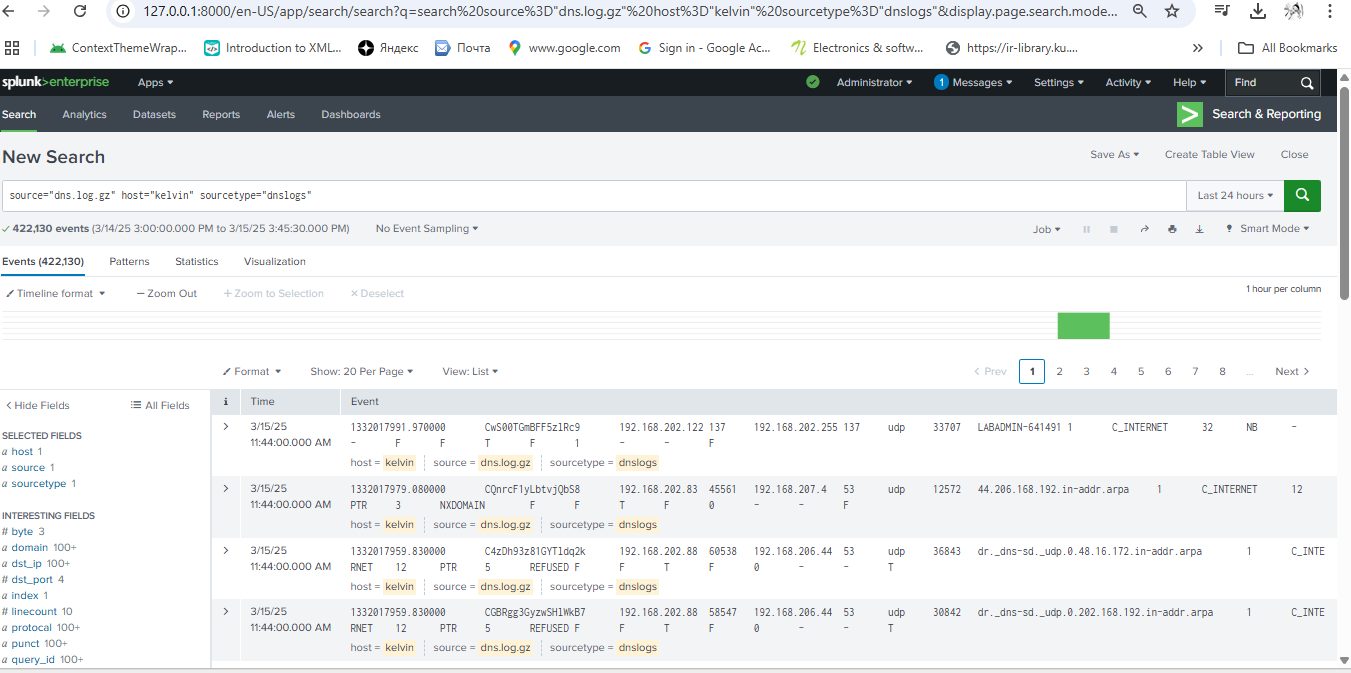Open the Settings dropdown
The height and width of the screenshot is (673, 1351).
click(1059, 82)
